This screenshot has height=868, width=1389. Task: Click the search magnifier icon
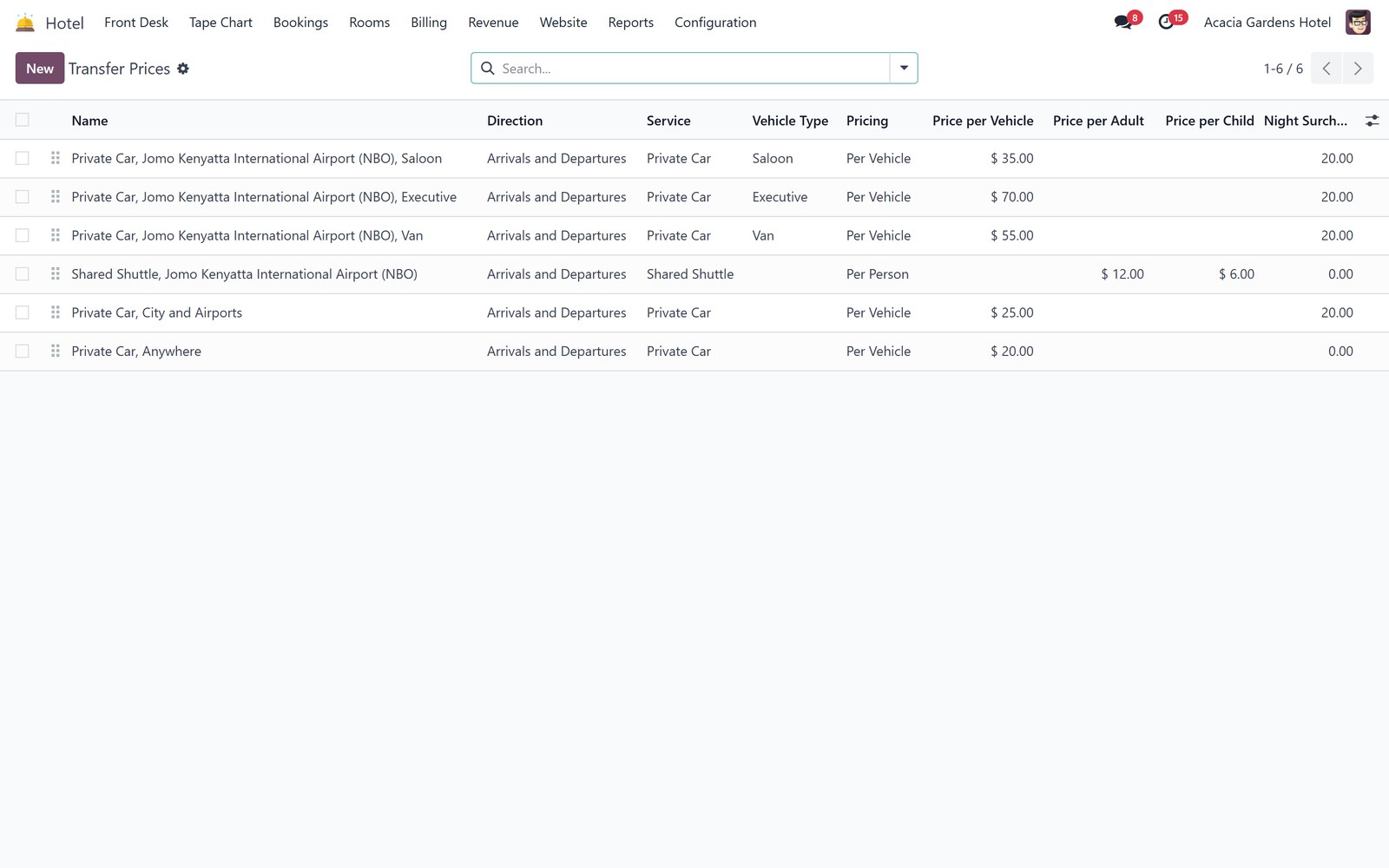488,69
